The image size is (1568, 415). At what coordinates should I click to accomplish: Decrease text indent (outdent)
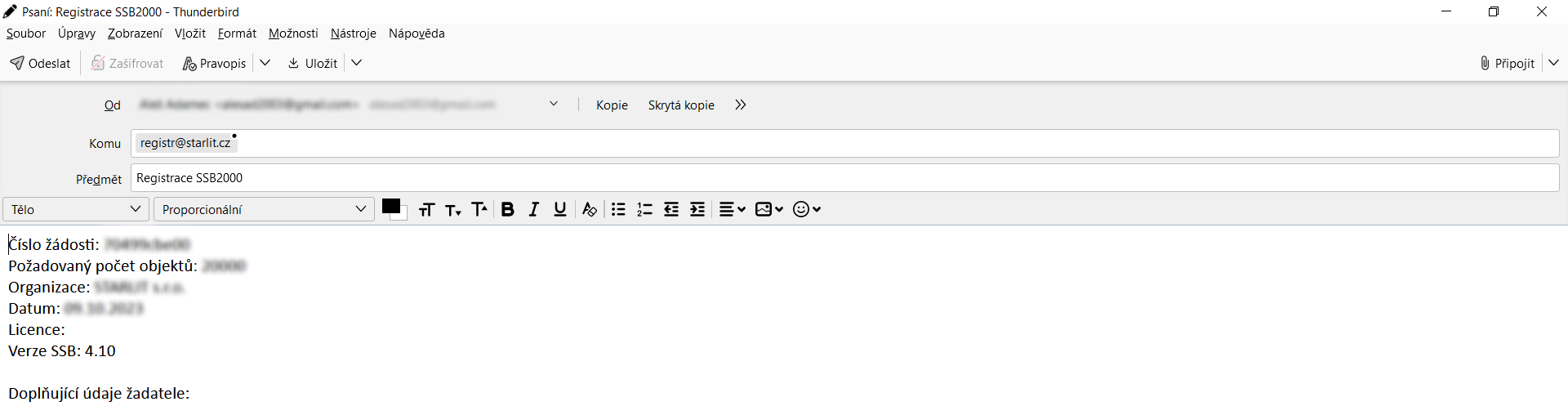[670, 210]
